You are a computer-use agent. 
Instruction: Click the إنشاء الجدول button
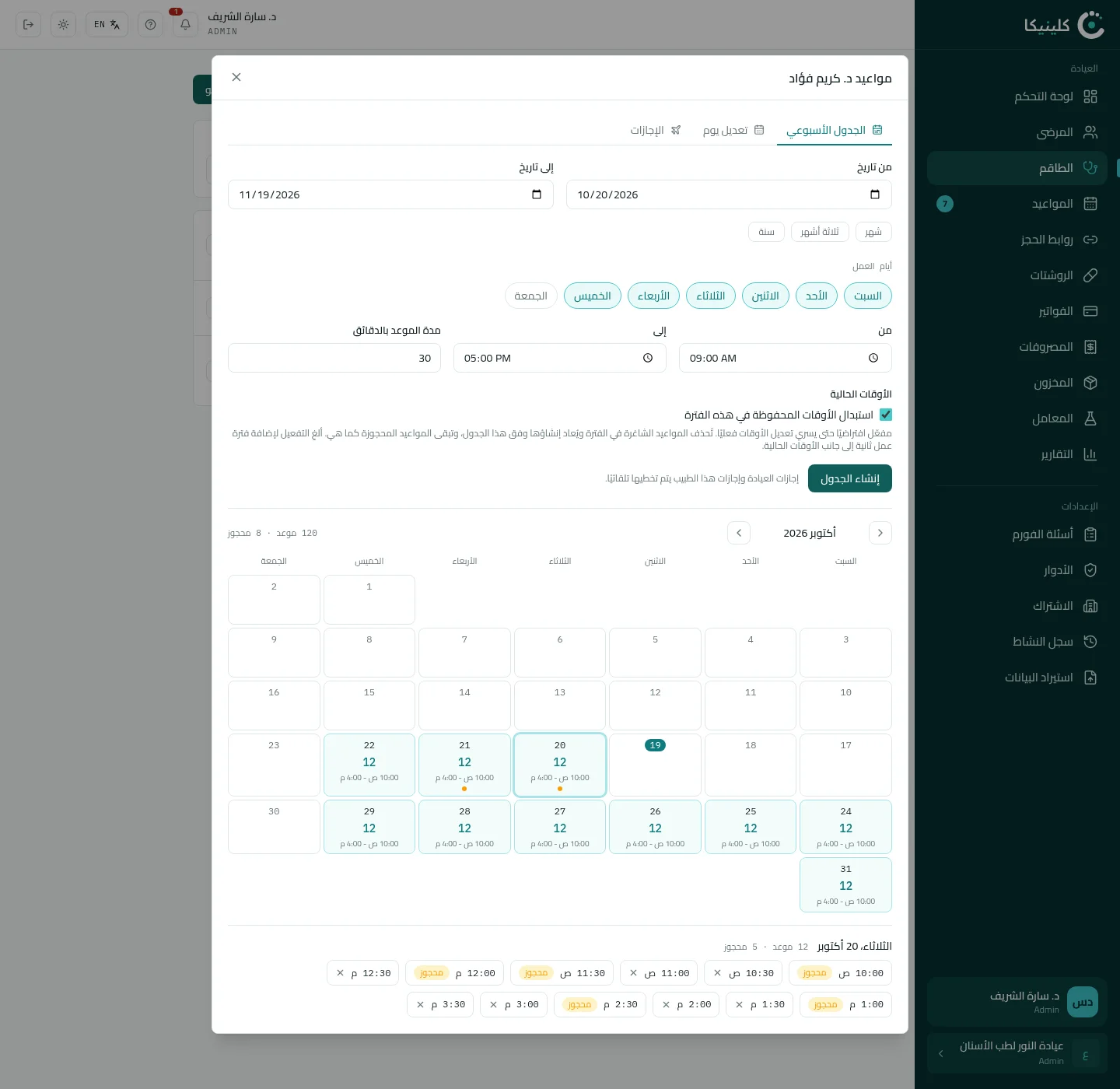pyautogui.click(x=850, y=478)
